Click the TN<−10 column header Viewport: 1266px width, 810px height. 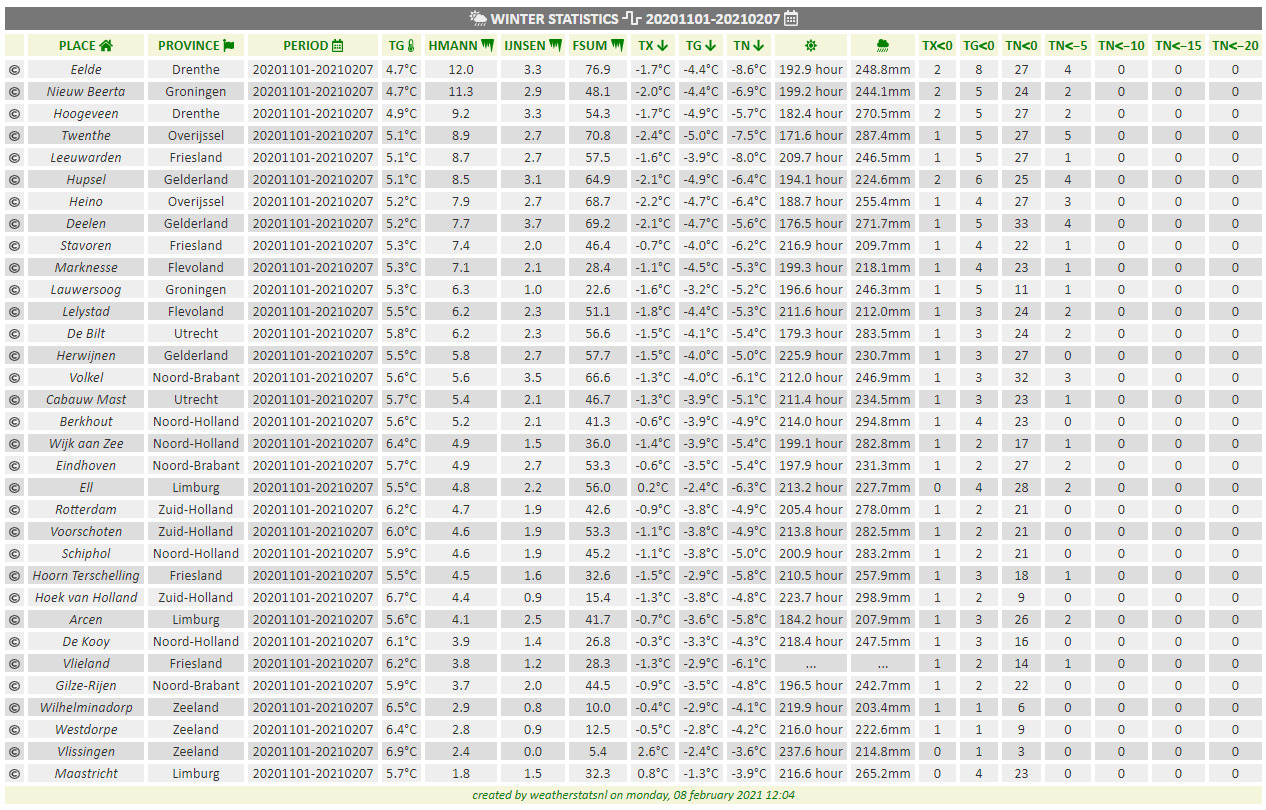tap(1121, 45)
